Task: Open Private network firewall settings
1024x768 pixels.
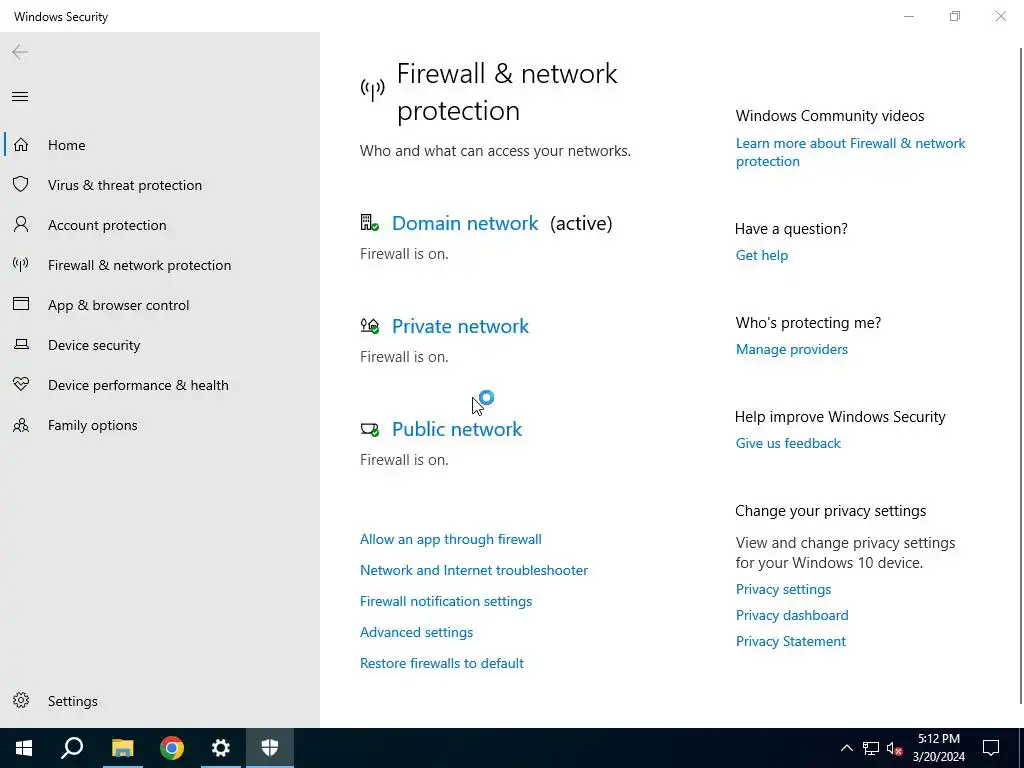Action: (460, 326)
